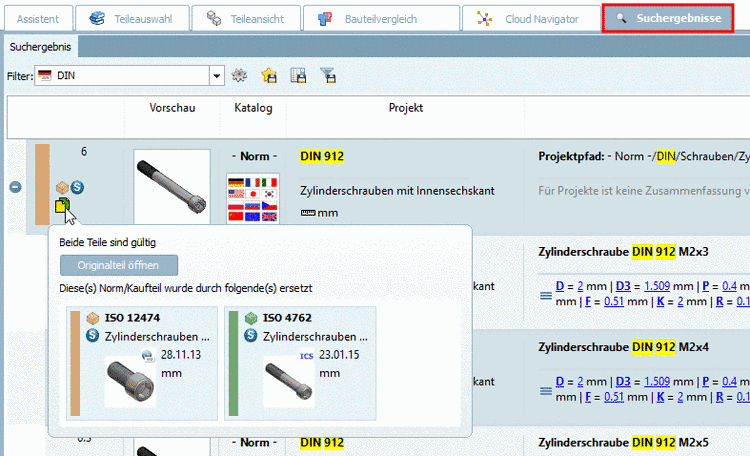Click the star favorites save icon
750x456 pixels.
[x=269, y=75]
